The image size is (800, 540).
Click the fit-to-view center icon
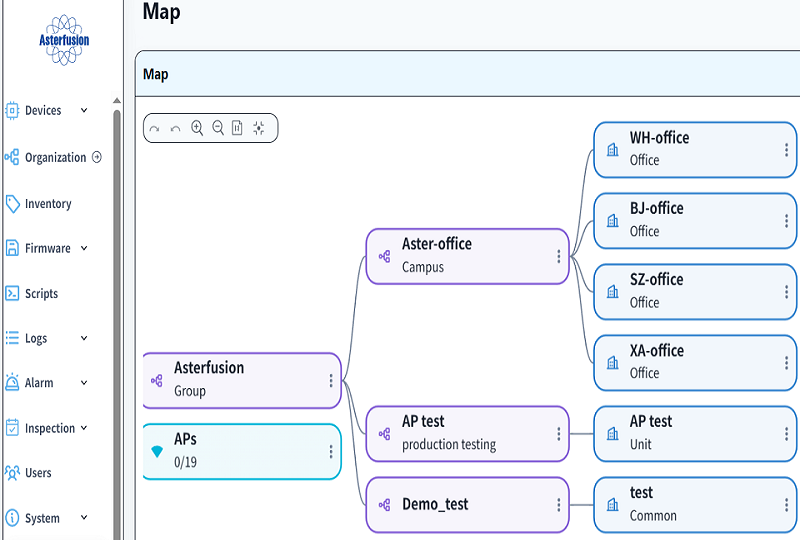pos(259,128)
